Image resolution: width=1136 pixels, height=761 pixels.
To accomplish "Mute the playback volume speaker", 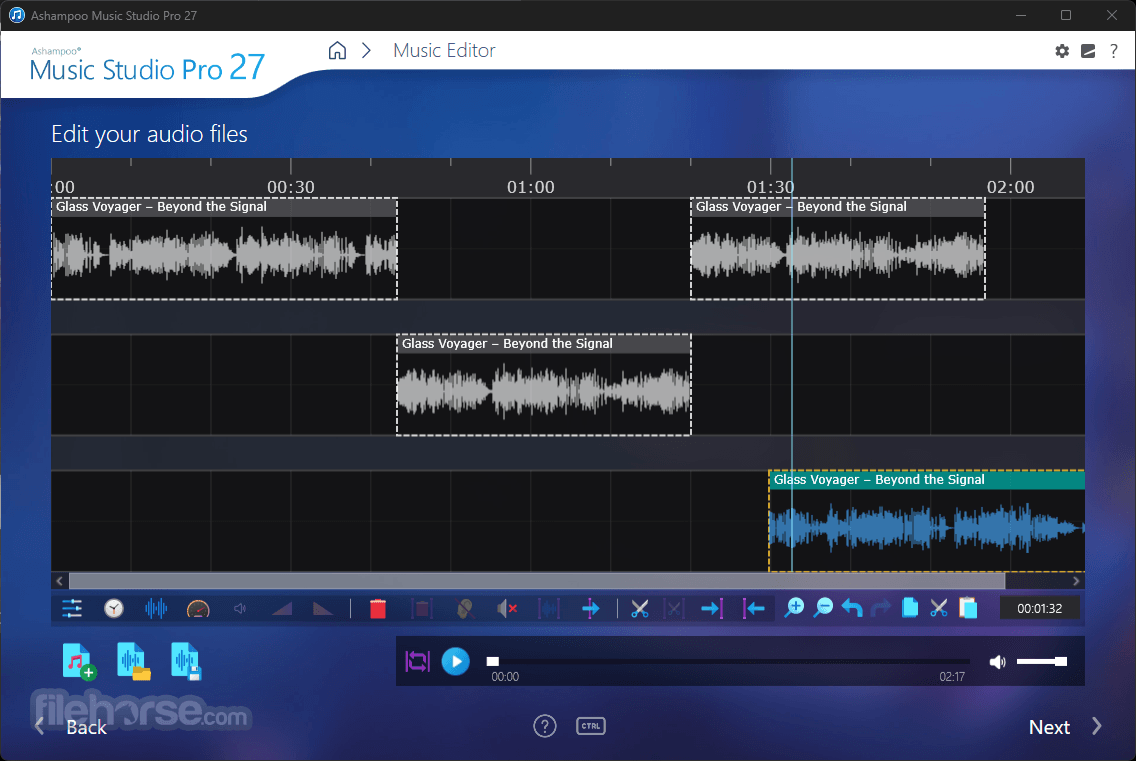I will [x=998, y=661].
